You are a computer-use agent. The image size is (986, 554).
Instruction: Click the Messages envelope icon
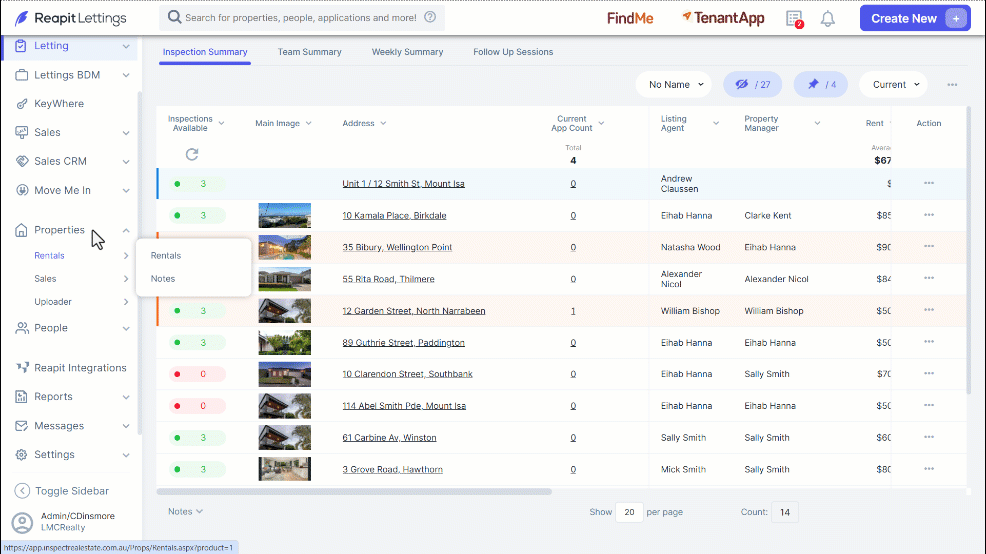tap(21, 426)
